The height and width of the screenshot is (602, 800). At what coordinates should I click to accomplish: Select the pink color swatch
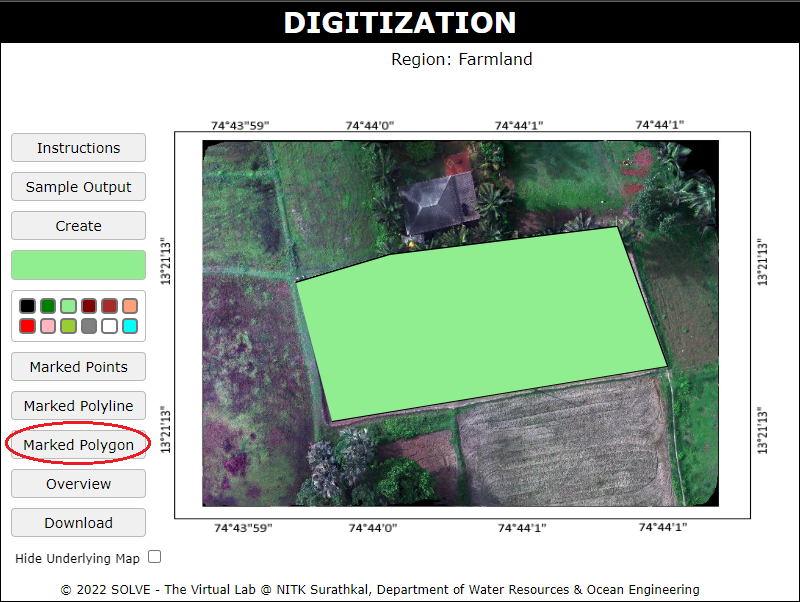point(48,326)
